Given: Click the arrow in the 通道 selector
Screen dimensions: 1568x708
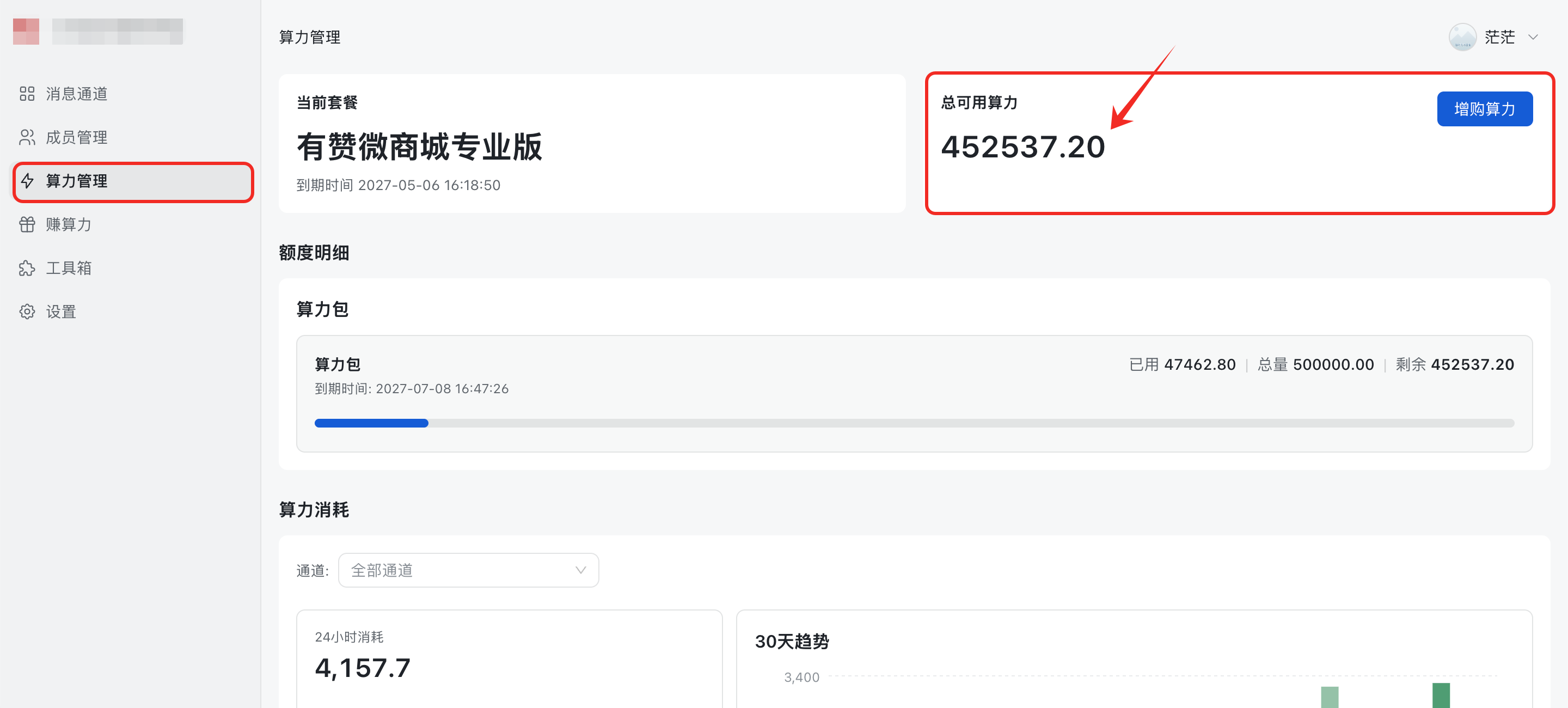Looking at the screenshot, I should (581, 570).
